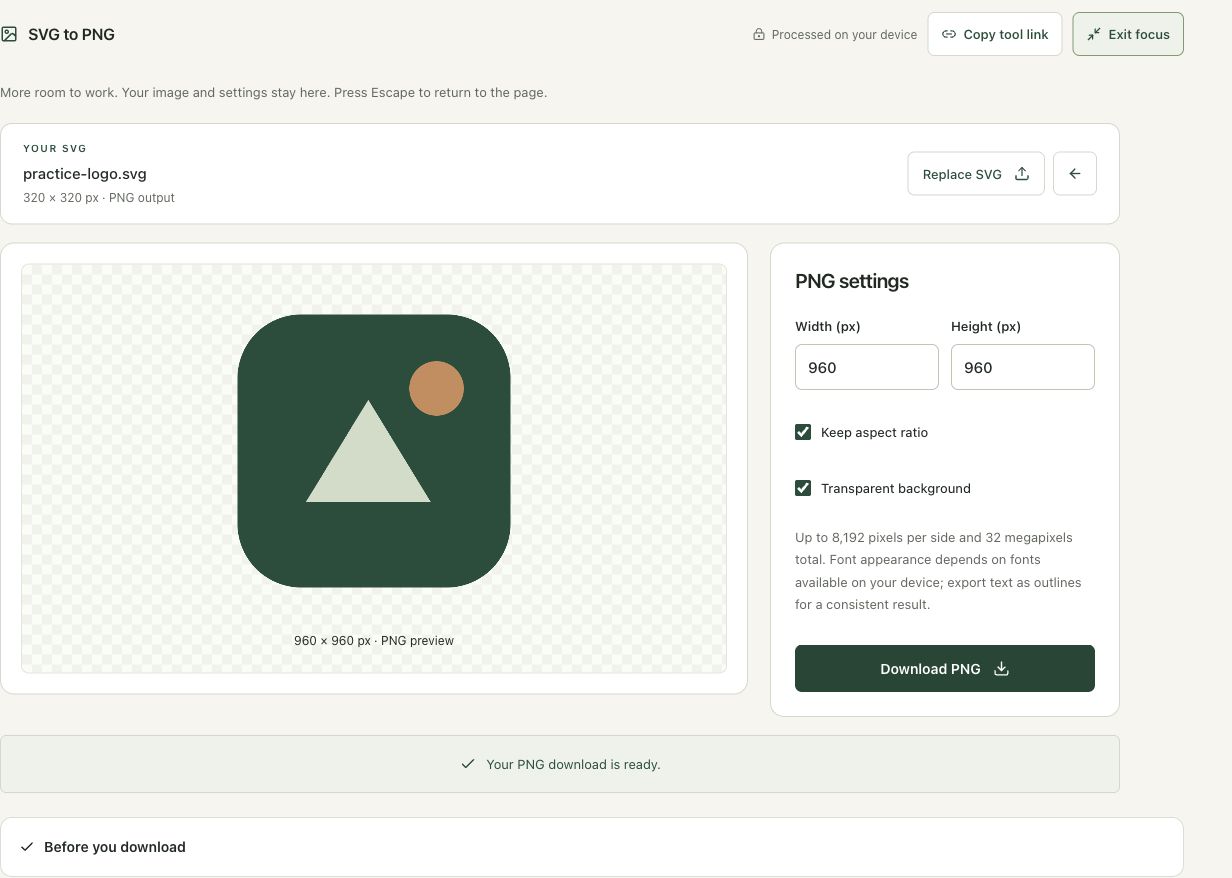Click the YOUR SVG label
Viewport: 1232px width, 878px height.
click(x=55, y=149)
